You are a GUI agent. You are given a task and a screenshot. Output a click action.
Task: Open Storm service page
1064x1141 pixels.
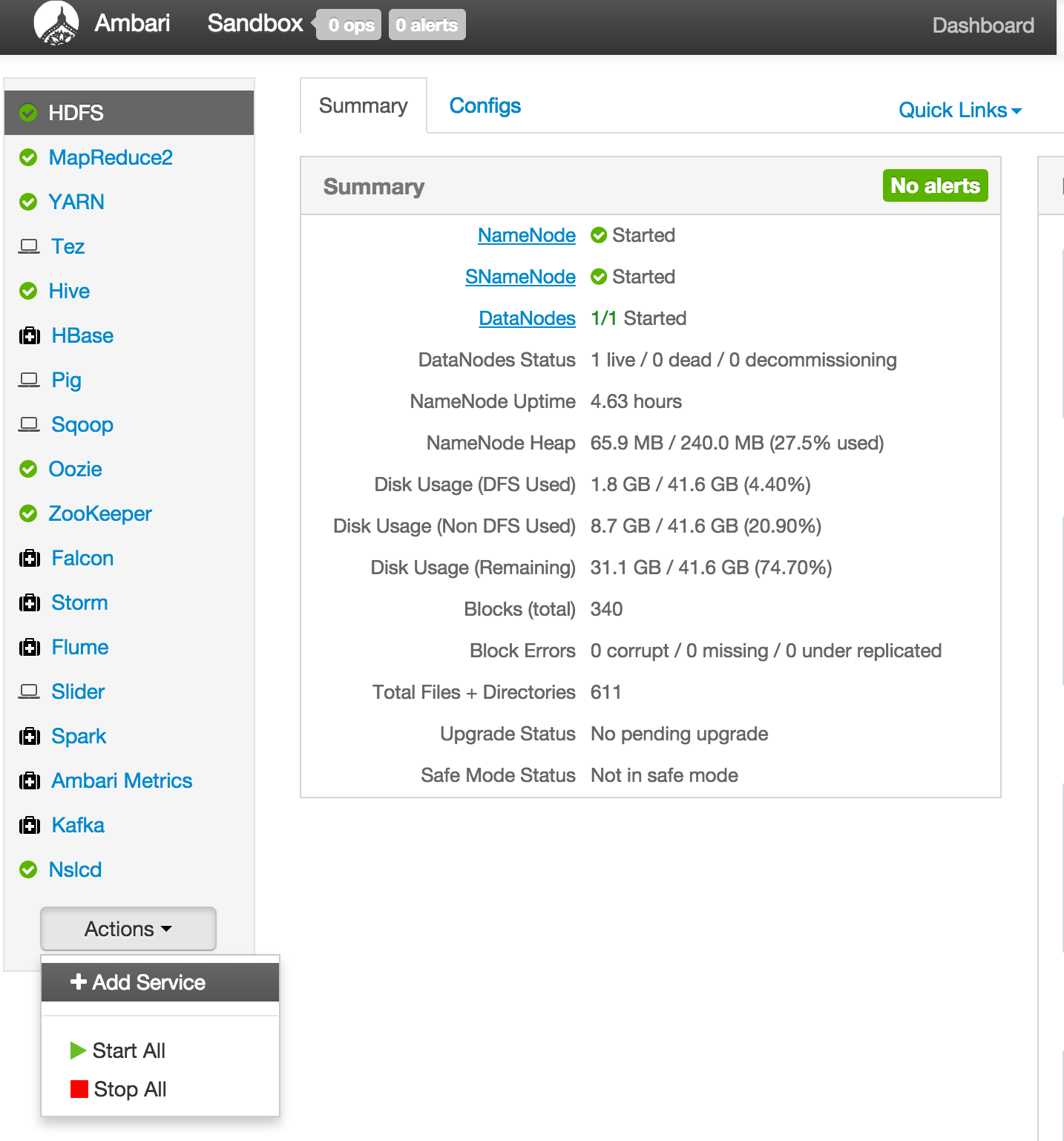pos(79,602)
